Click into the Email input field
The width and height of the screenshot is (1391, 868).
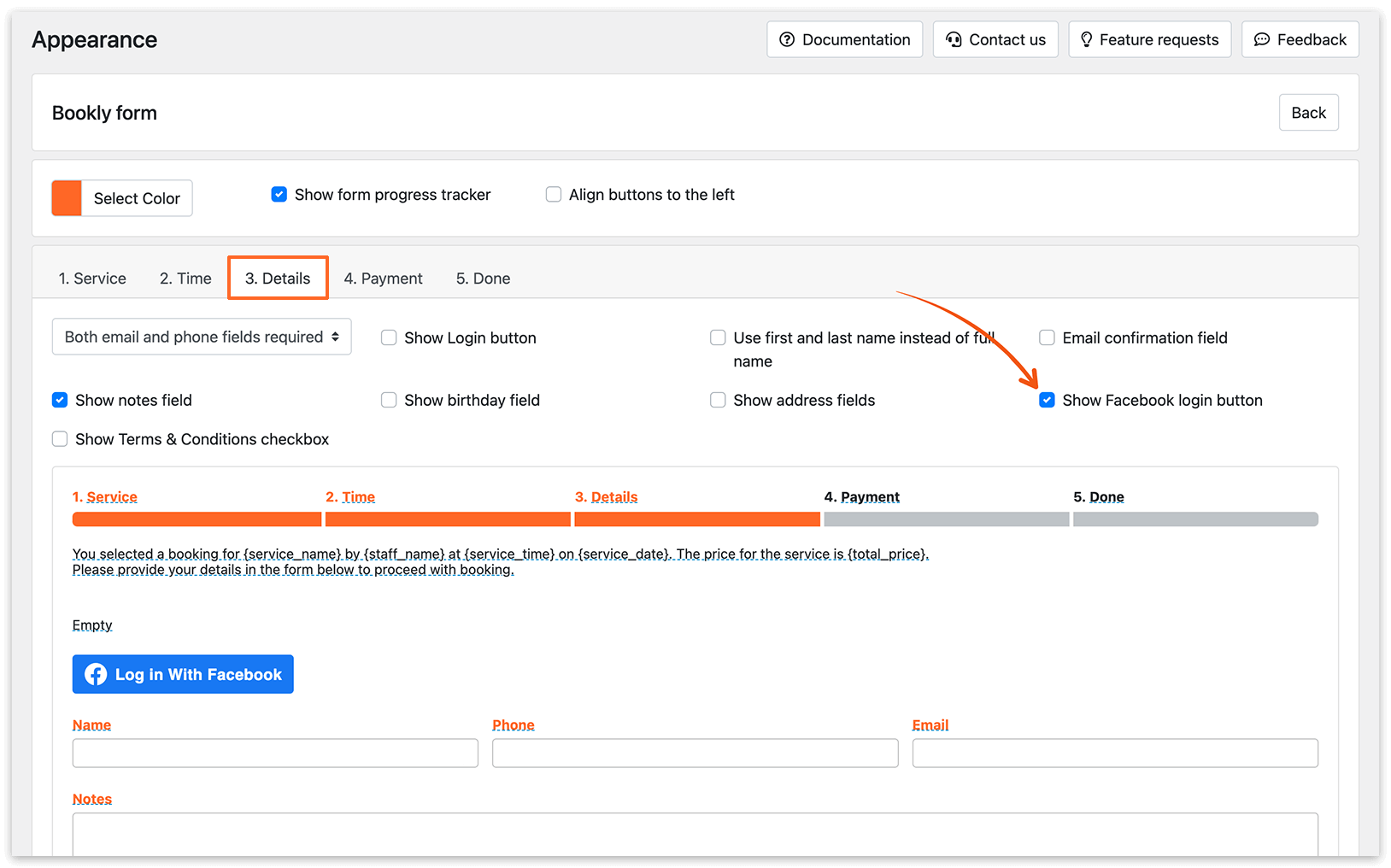point(1115,754)
